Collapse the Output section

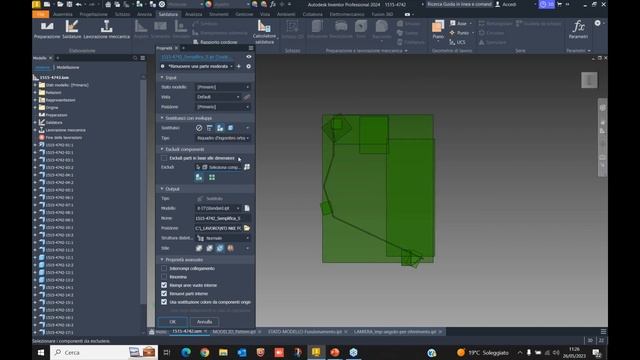[x=162, y=189]
